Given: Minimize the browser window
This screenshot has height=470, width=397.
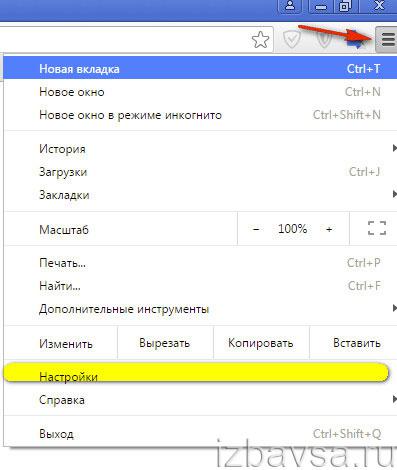Looking at the screenshot, I should point(320,6).
